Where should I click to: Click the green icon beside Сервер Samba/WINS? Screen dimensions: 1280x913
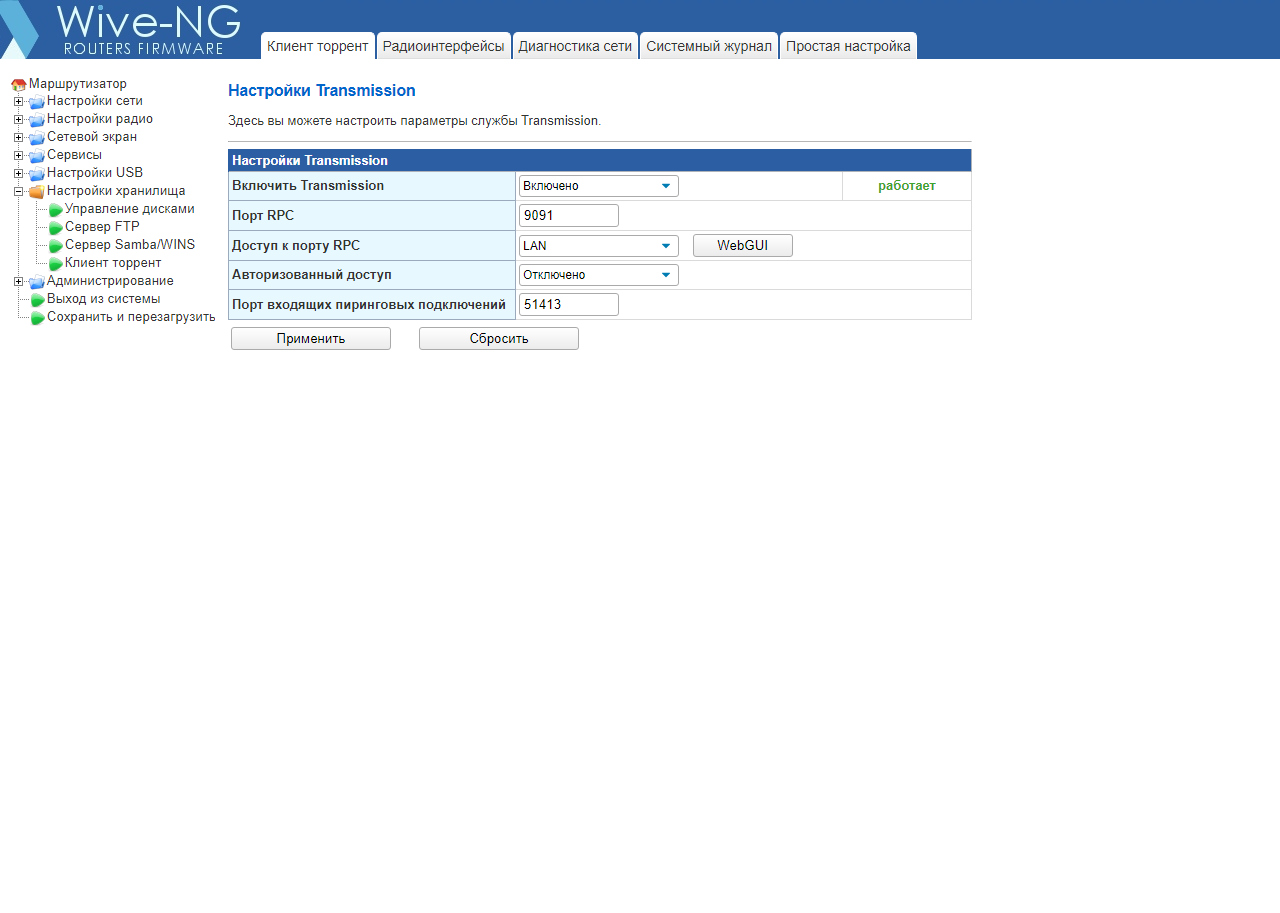[56, 246]
